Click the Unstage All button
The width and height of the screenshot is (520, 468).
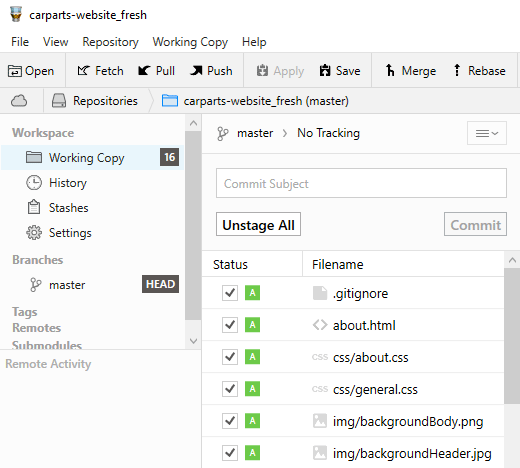tap(258, 224)
